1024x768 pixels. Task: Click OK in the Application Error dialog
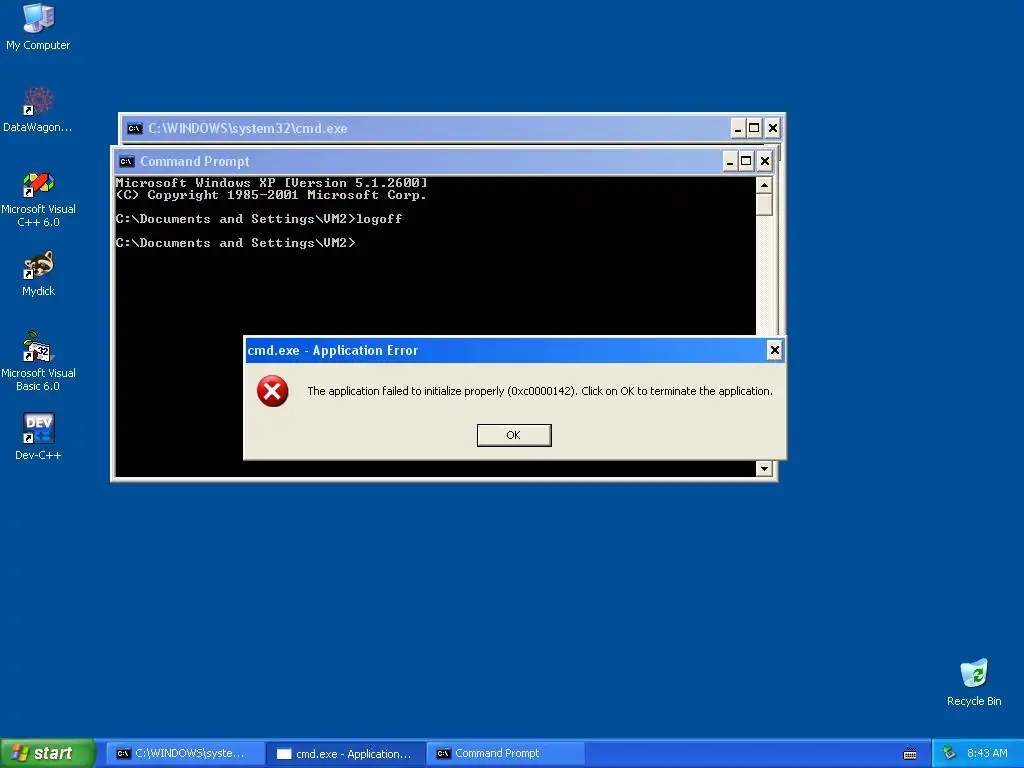(x=514, y=435)
